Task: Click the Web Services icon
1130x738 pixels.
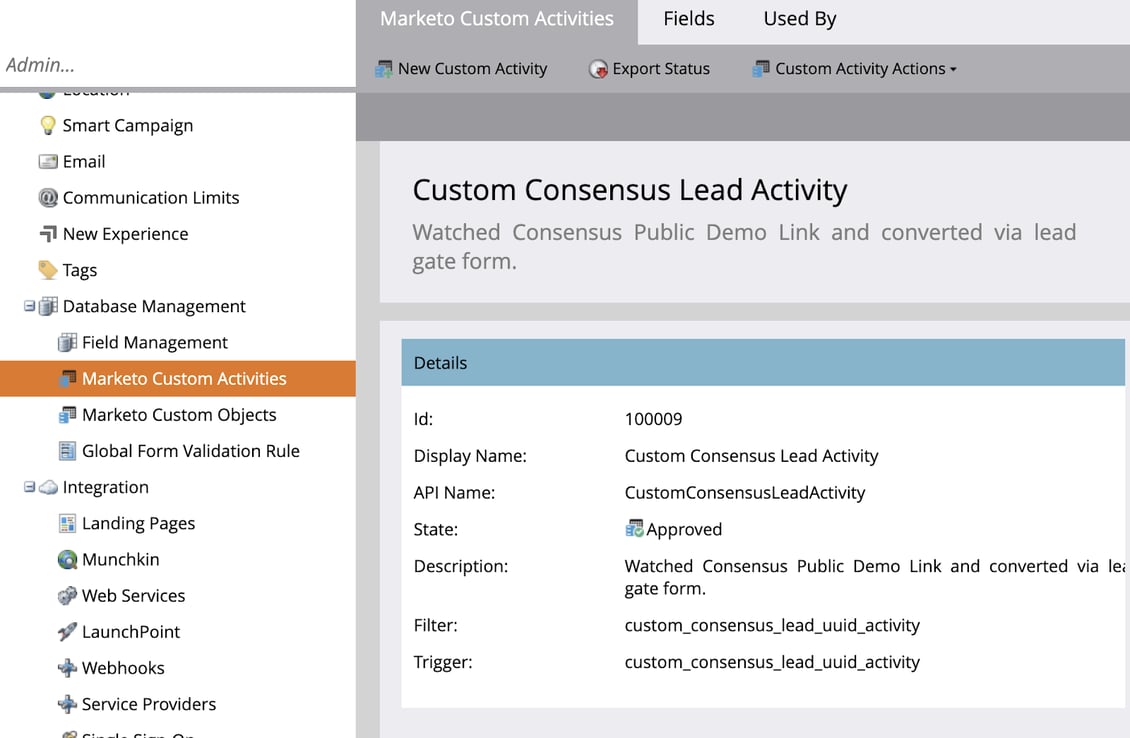Action: click(x=66, y=595)
